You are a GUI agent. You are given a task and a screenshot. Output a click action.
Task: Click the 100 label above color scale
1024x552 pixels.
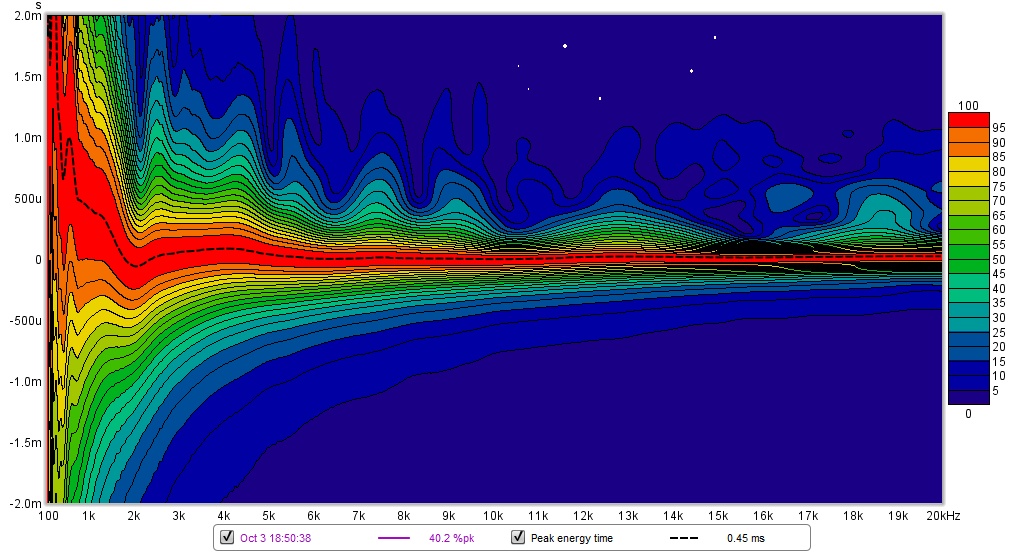(x=968, y=105)
